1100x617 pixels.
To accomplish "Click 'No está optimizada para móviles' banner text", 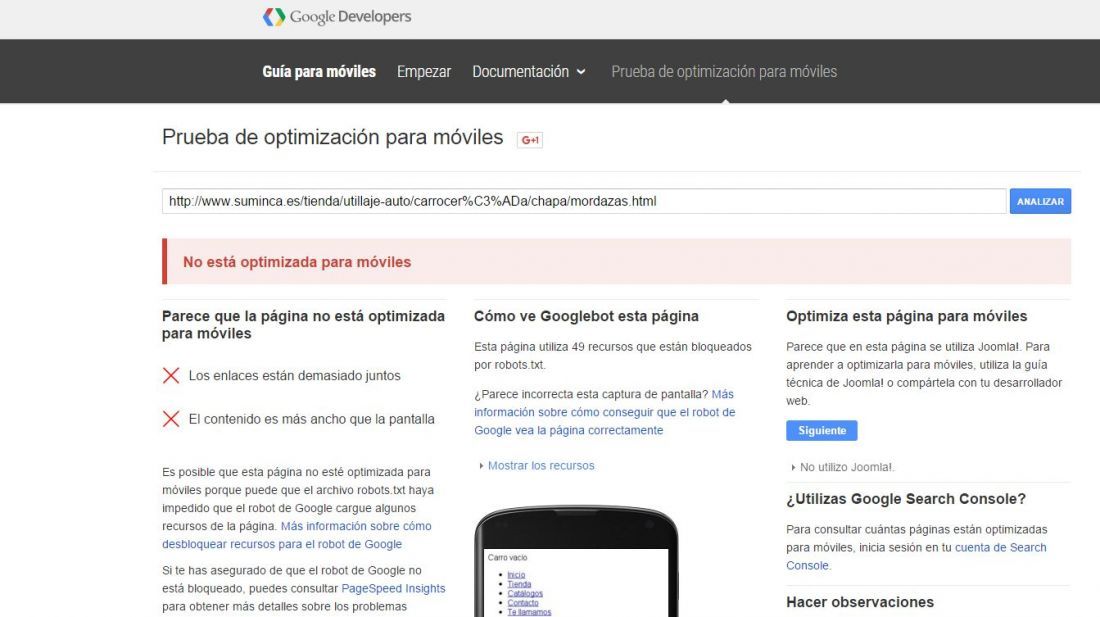I will click(x=297, y=262).
